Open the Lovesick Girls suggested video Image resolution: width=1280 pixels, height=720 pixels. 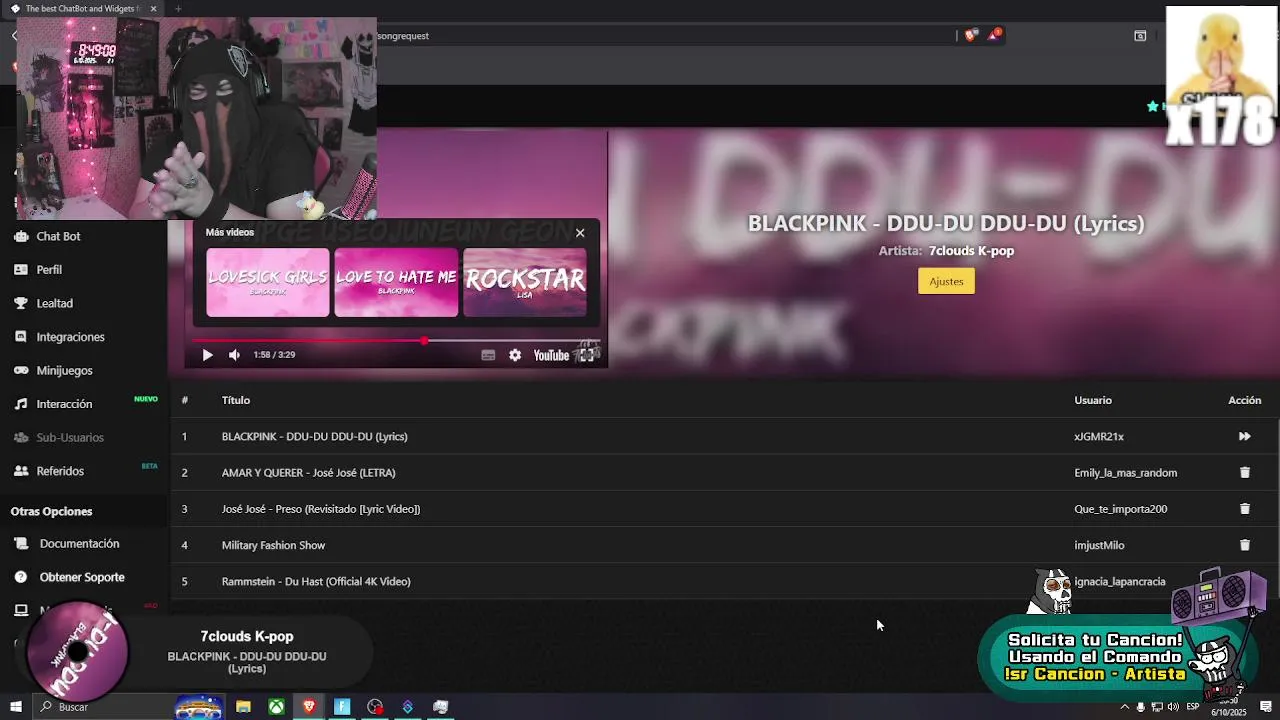pyautogui.click(x=268, y=283)
